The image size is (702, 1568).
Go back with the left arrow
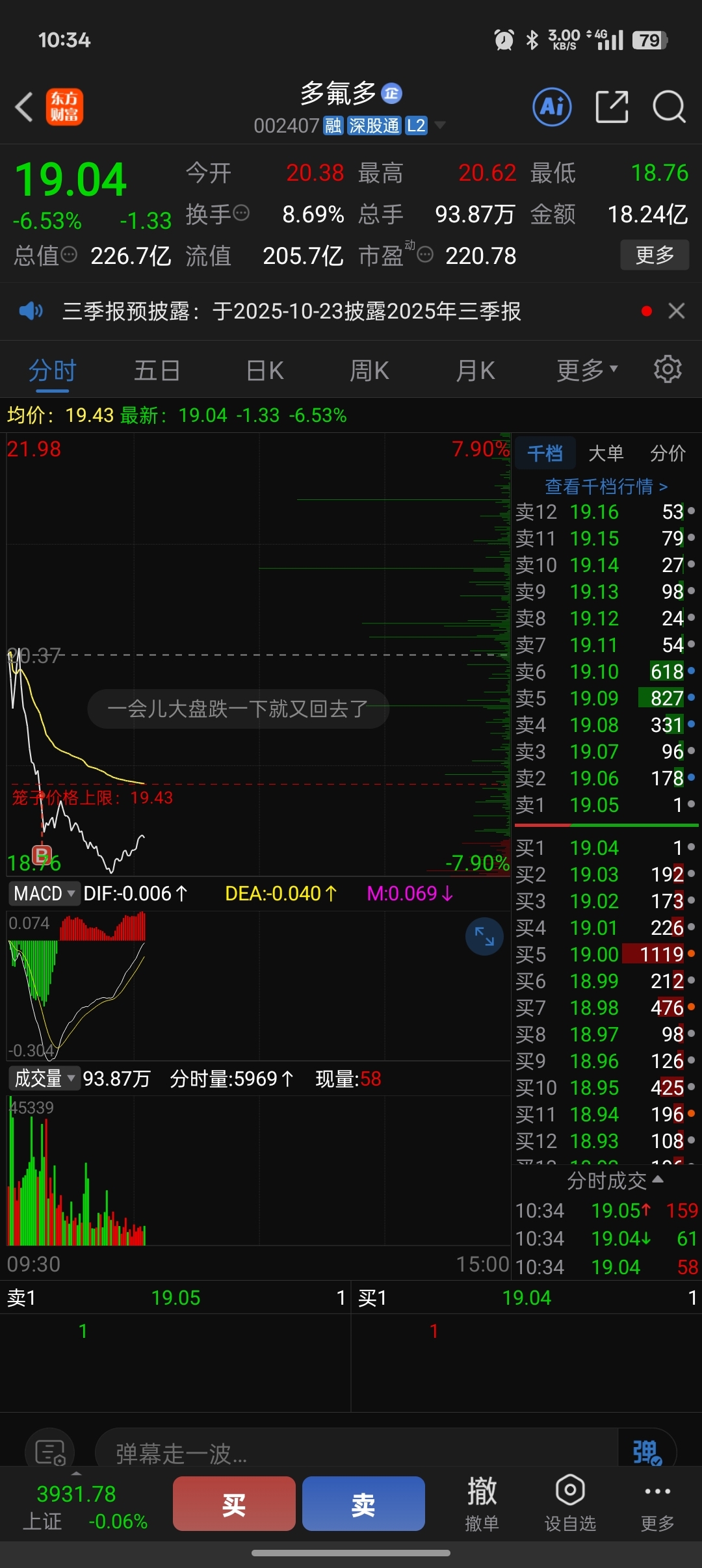24,107
